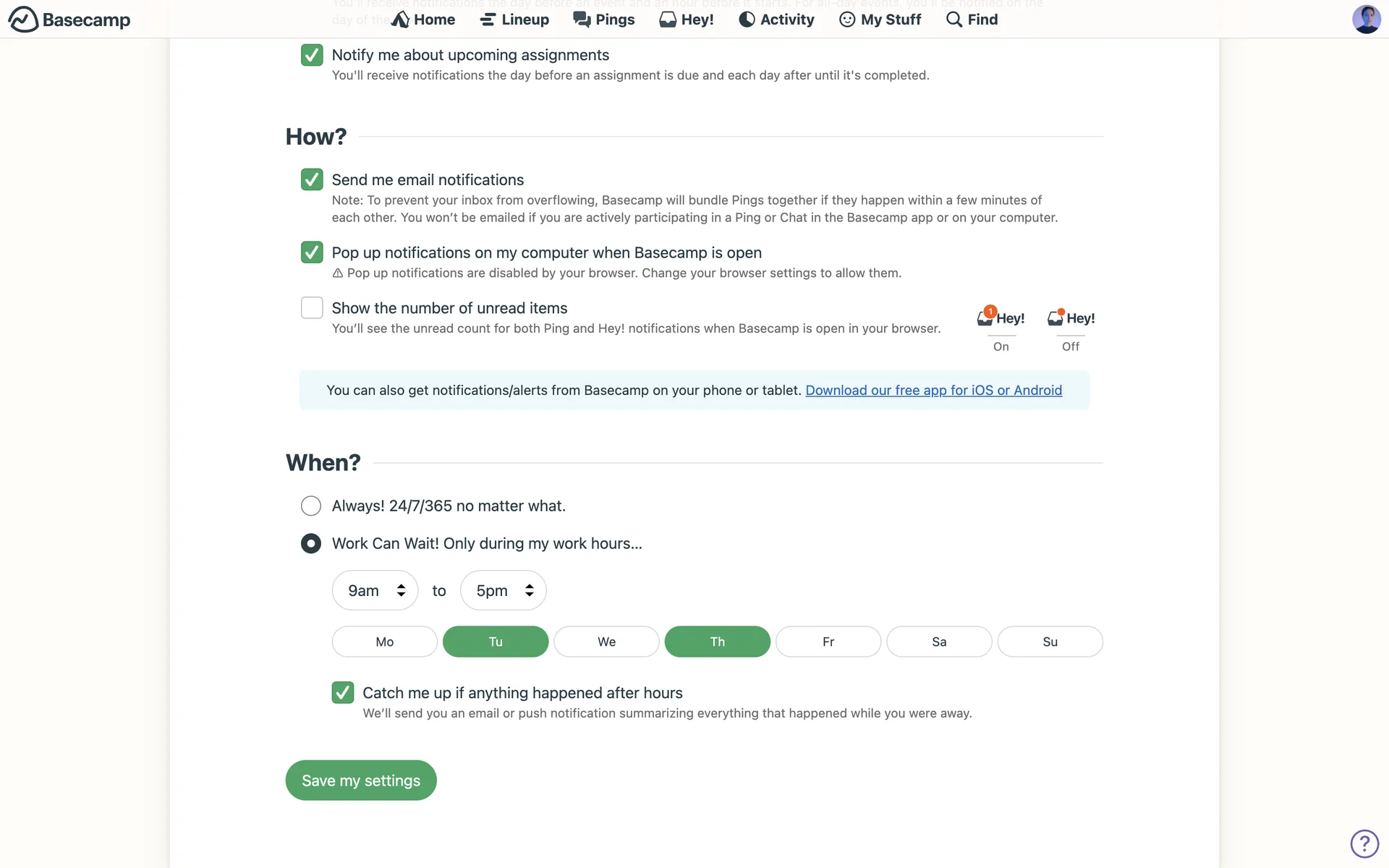Screen dimensions: 1389x868
Task: Open the Pings chat bubbles icon
Action: tap(582, 20)
